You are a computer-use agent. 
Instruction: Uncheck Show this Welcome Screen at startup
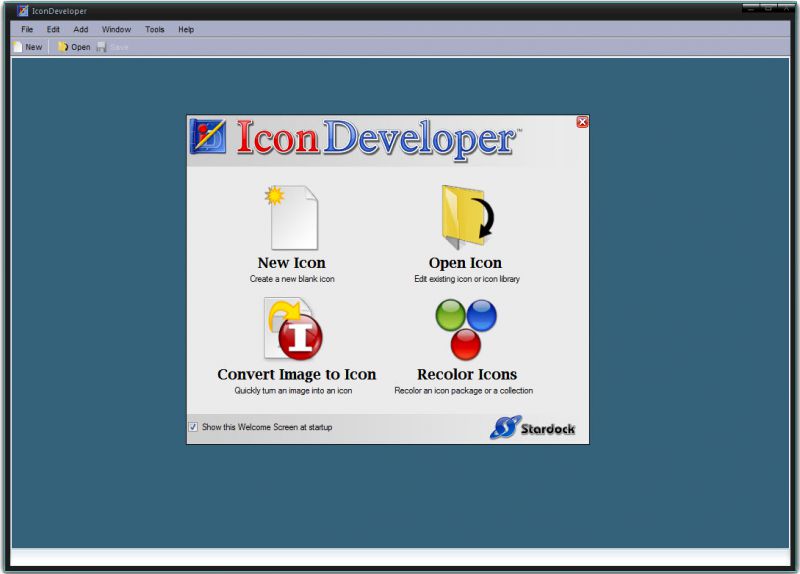point(193,427)
